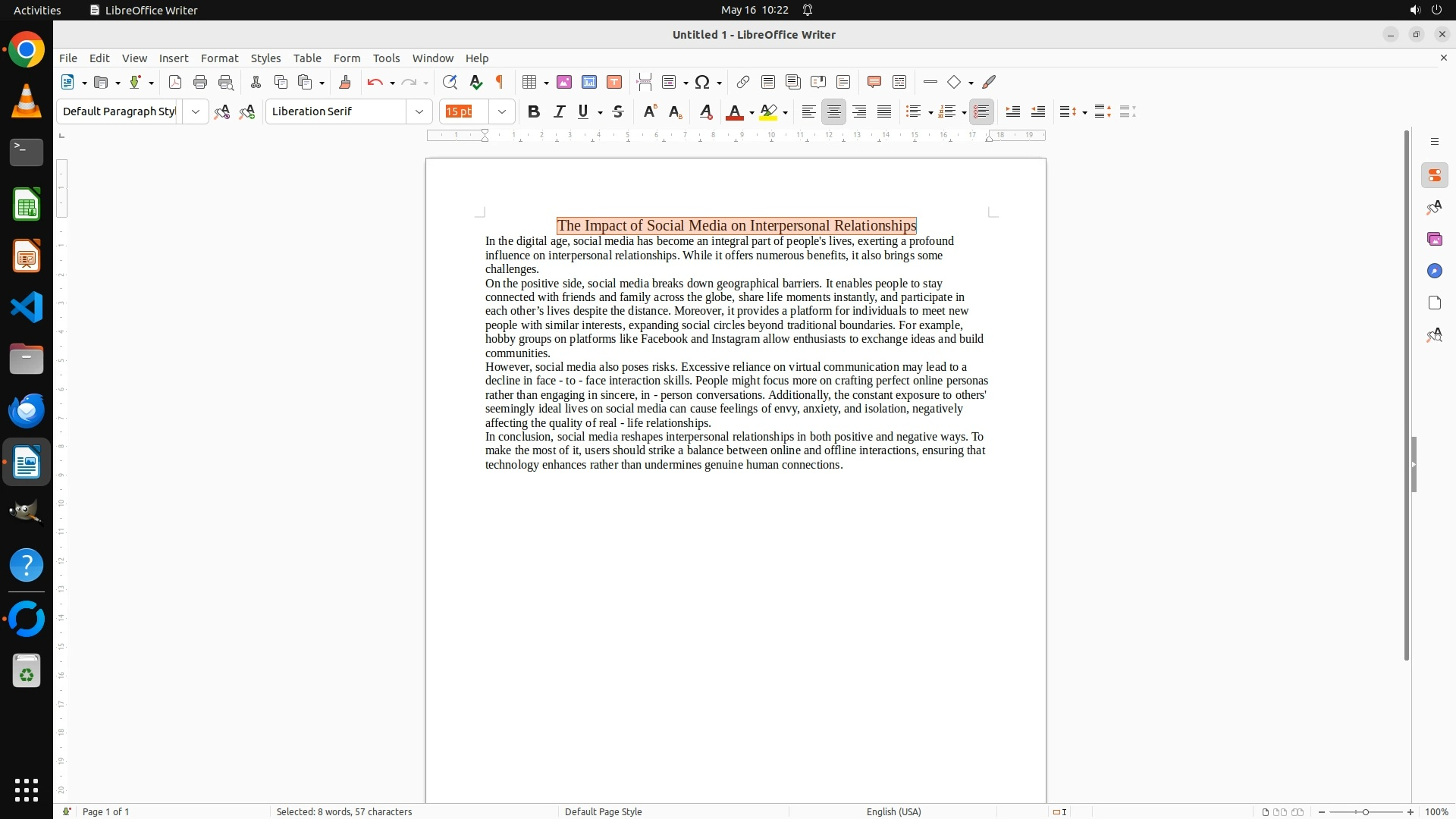Open the sidebar Gallery panel
1456x819 pixels.
click(1434, 239)
